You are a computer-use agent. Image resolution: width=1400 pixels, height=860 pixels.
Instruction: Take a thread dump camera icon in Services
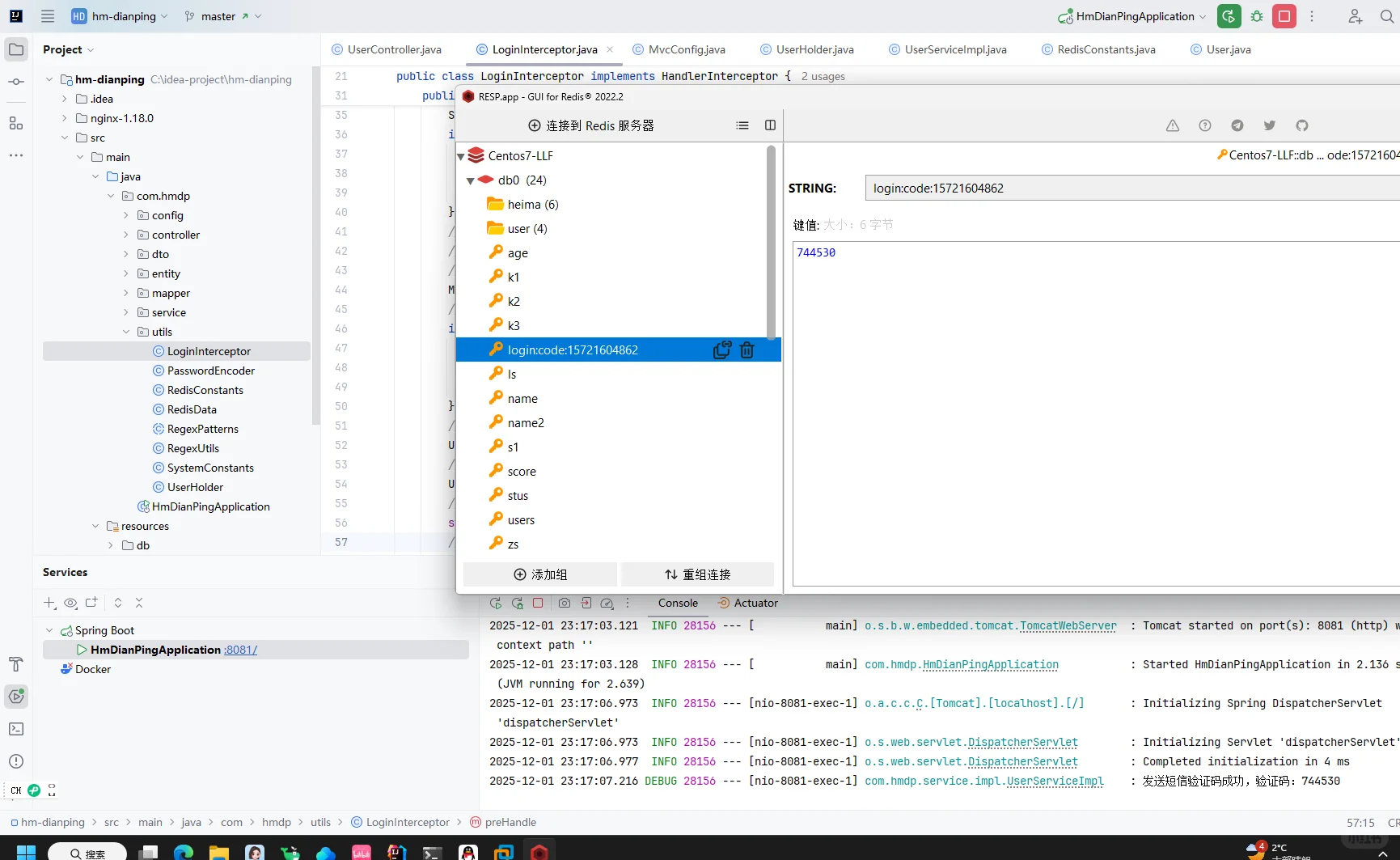pyautogui.click(x=565, y=603)
